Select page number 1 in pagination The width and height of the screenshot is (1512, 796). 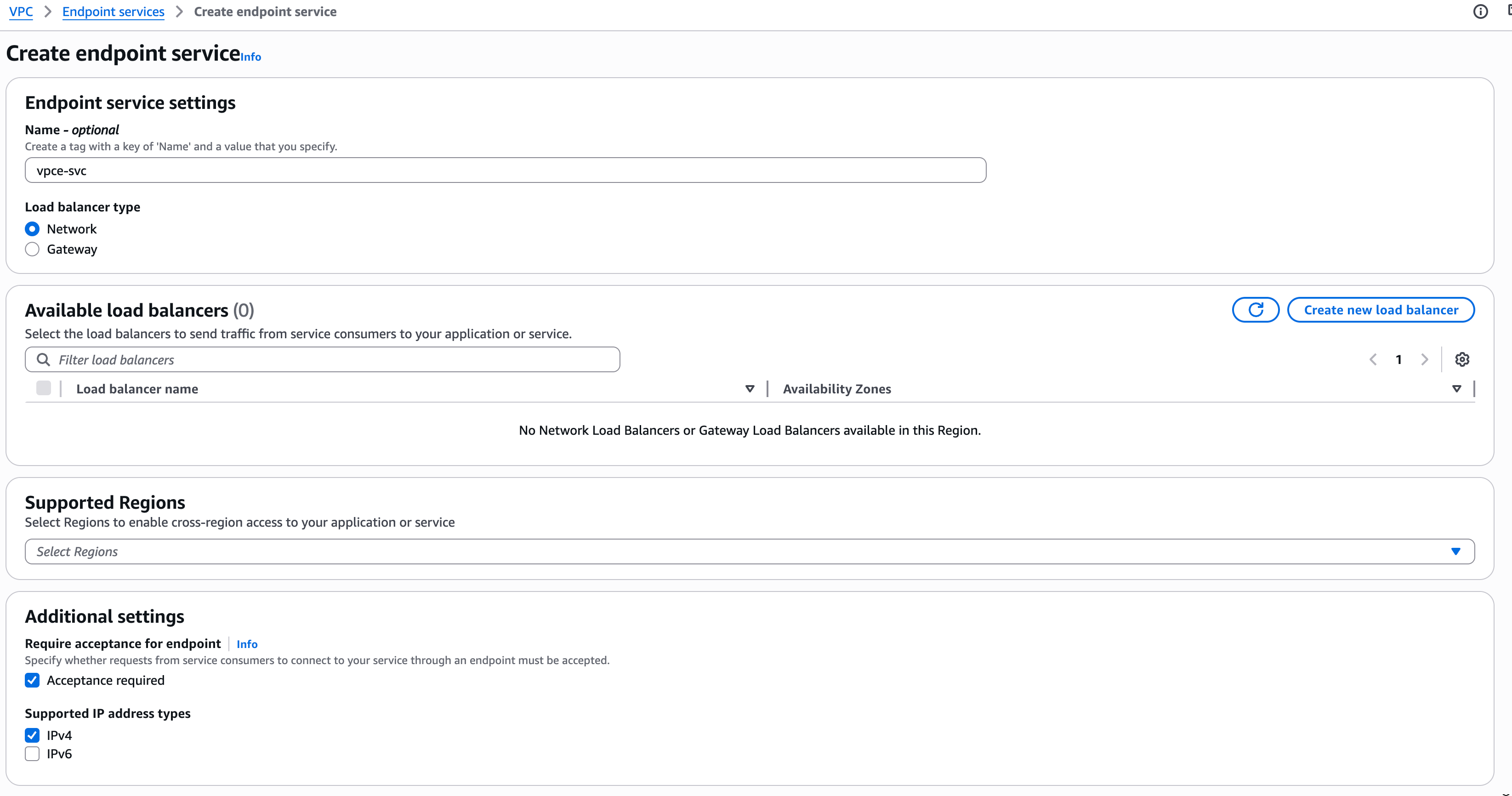(1399, 359)
